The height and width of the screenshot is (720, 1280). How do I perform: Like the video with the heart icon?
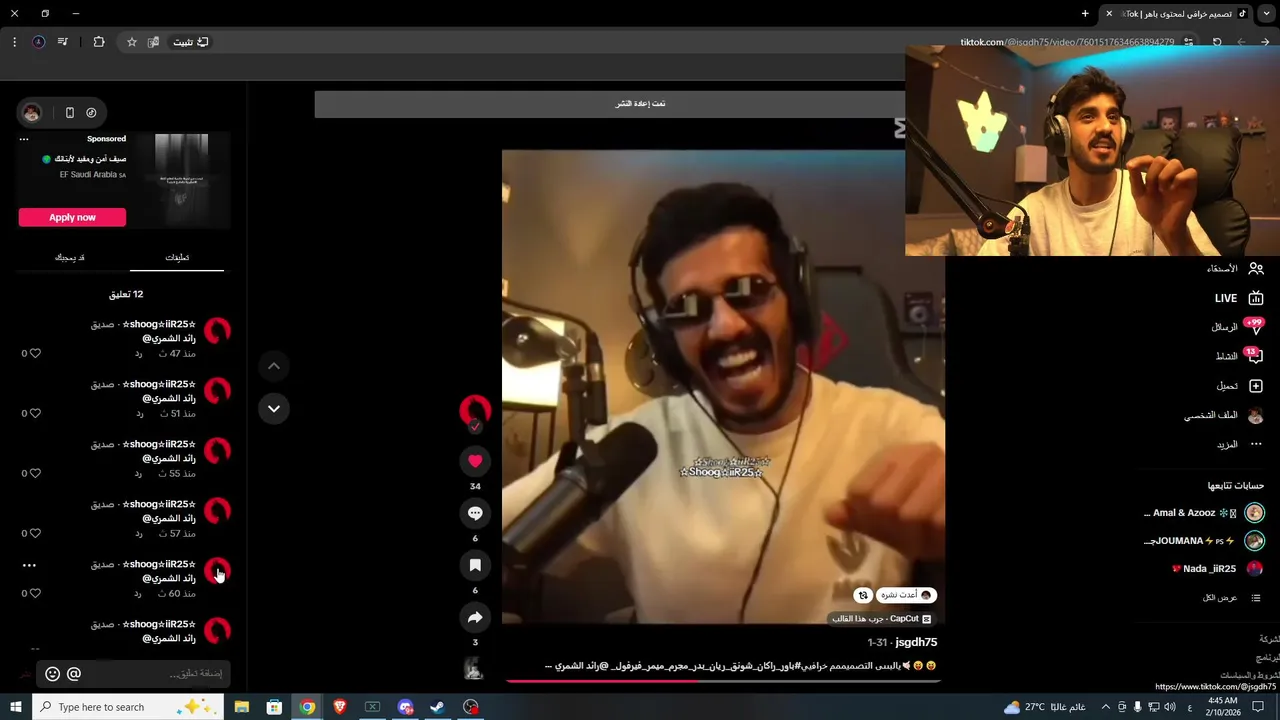click(475, 461)
